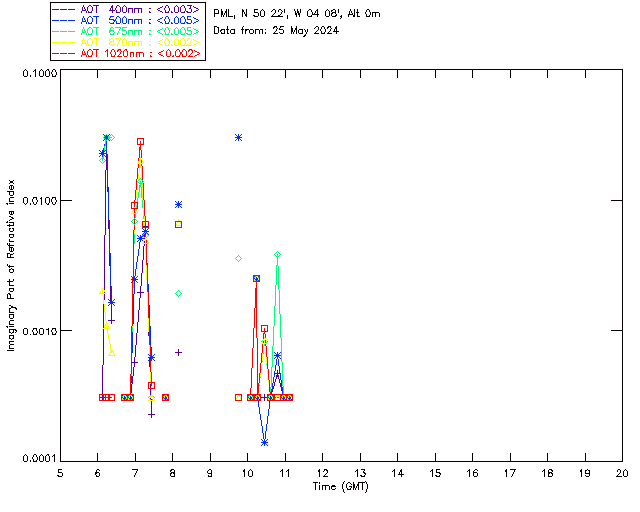The height and width of the screenshot is (512, 640).
Task: Click the red square at the 7 GMT peak
Action: pos(141,142)
